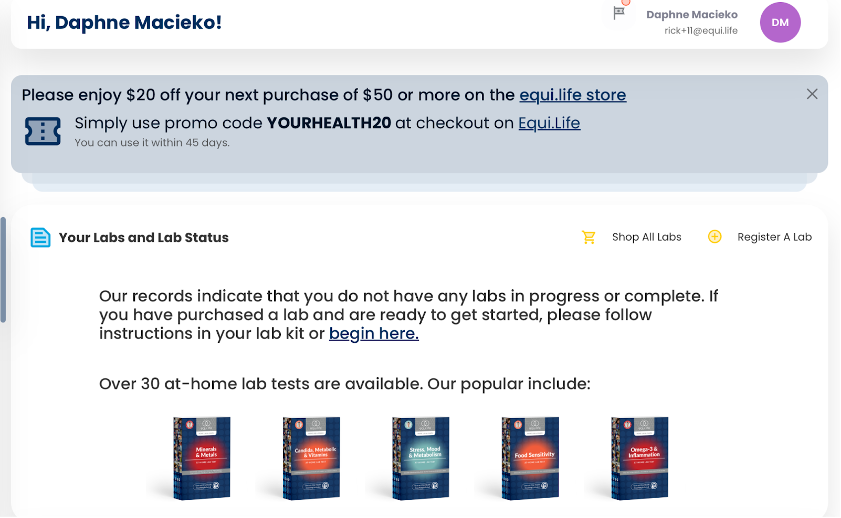Follow the Equi.Life checkout link
Viewport: 841px width, 518px height.
(x=549, y=123)
